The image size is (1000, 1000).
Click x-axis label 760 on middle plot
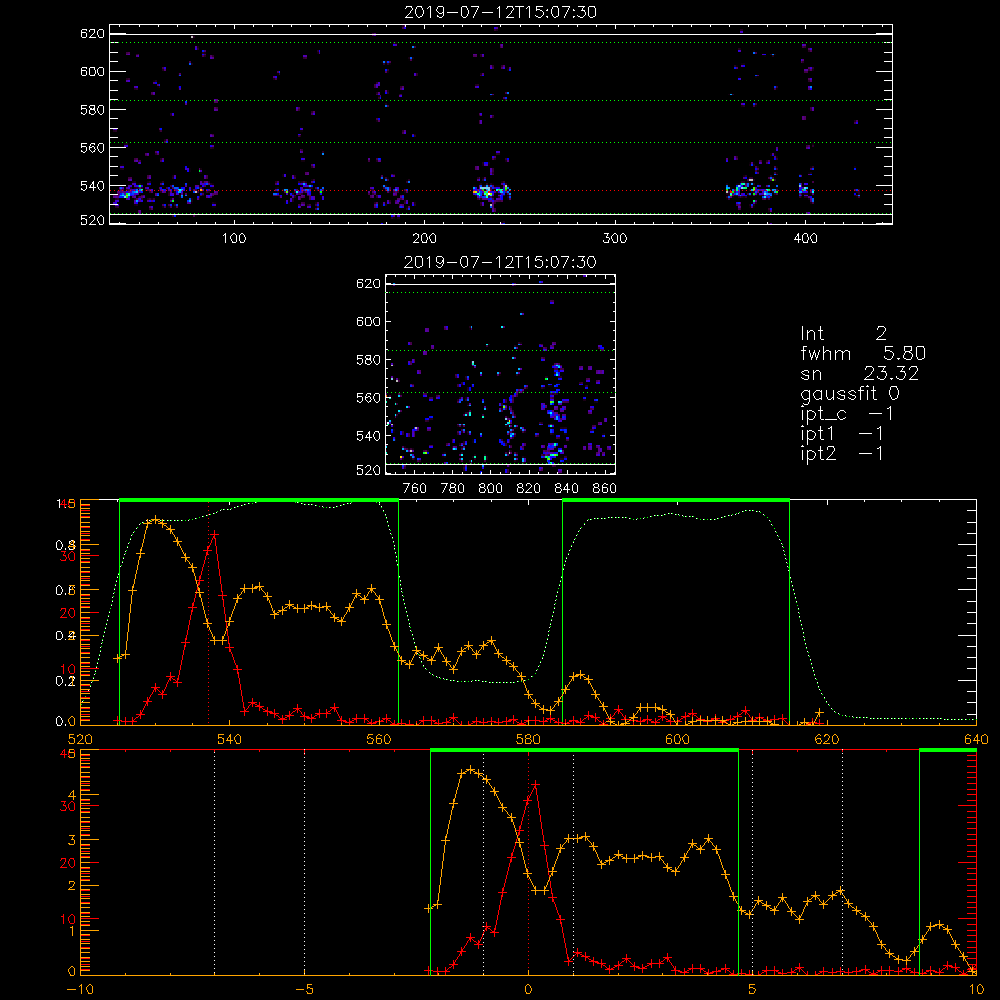pos(415,489)
